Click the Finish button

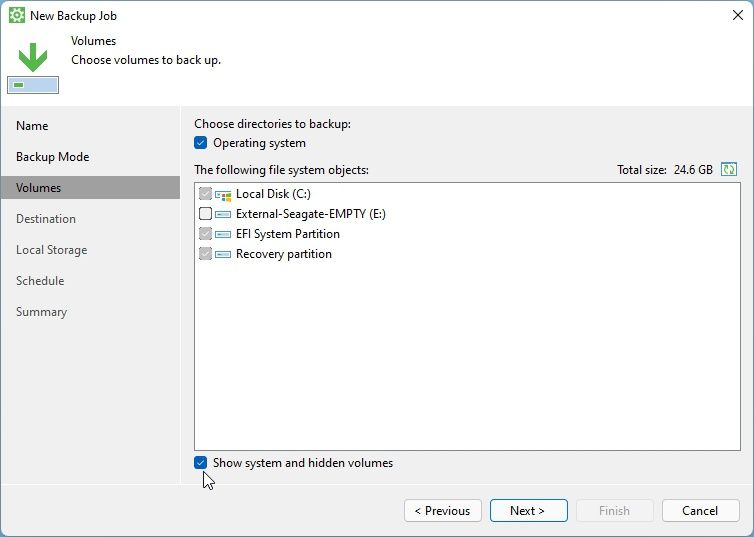point(615,511)
